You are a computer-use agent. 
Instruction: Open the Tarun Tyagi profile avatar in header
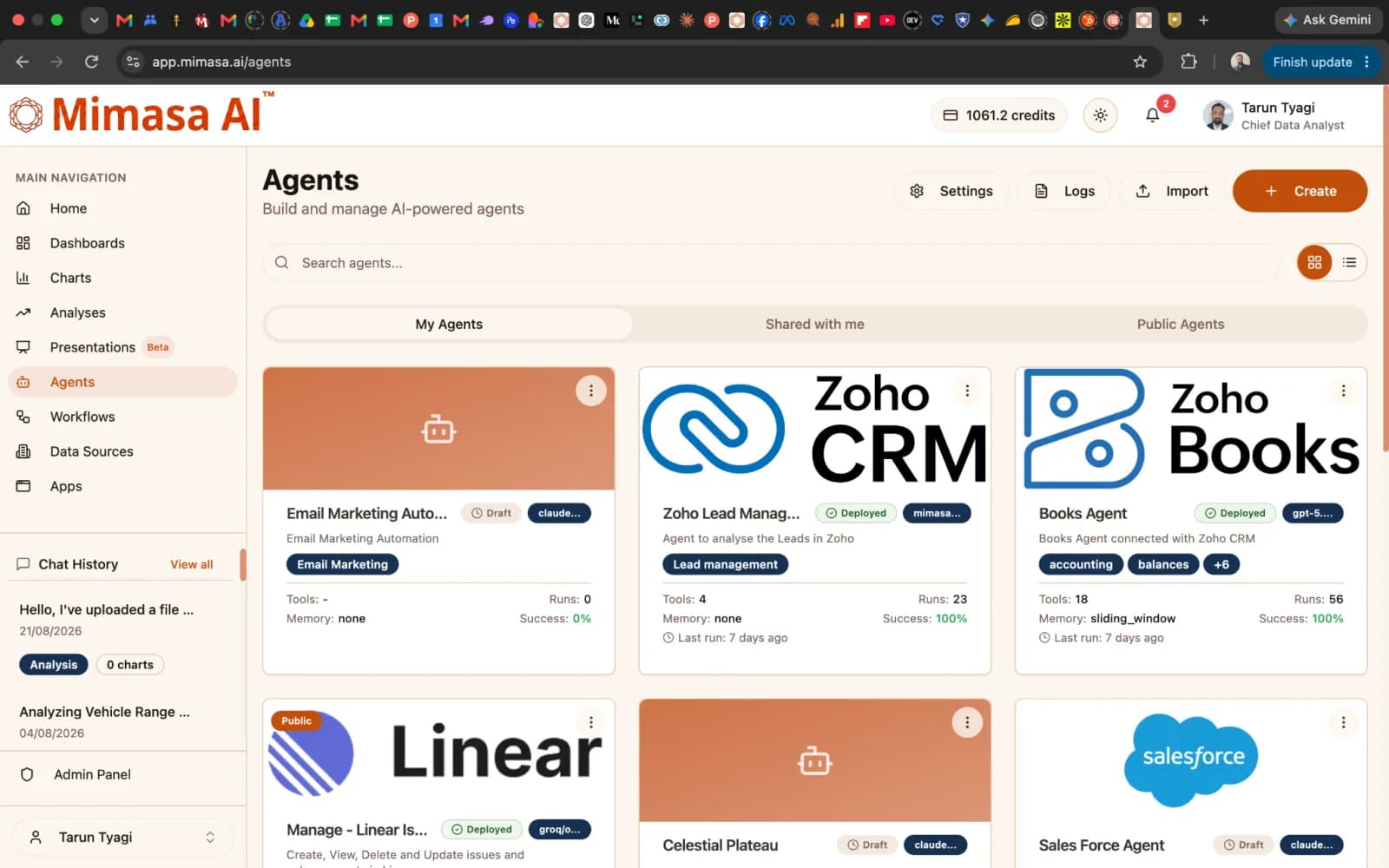[1218, 115]
